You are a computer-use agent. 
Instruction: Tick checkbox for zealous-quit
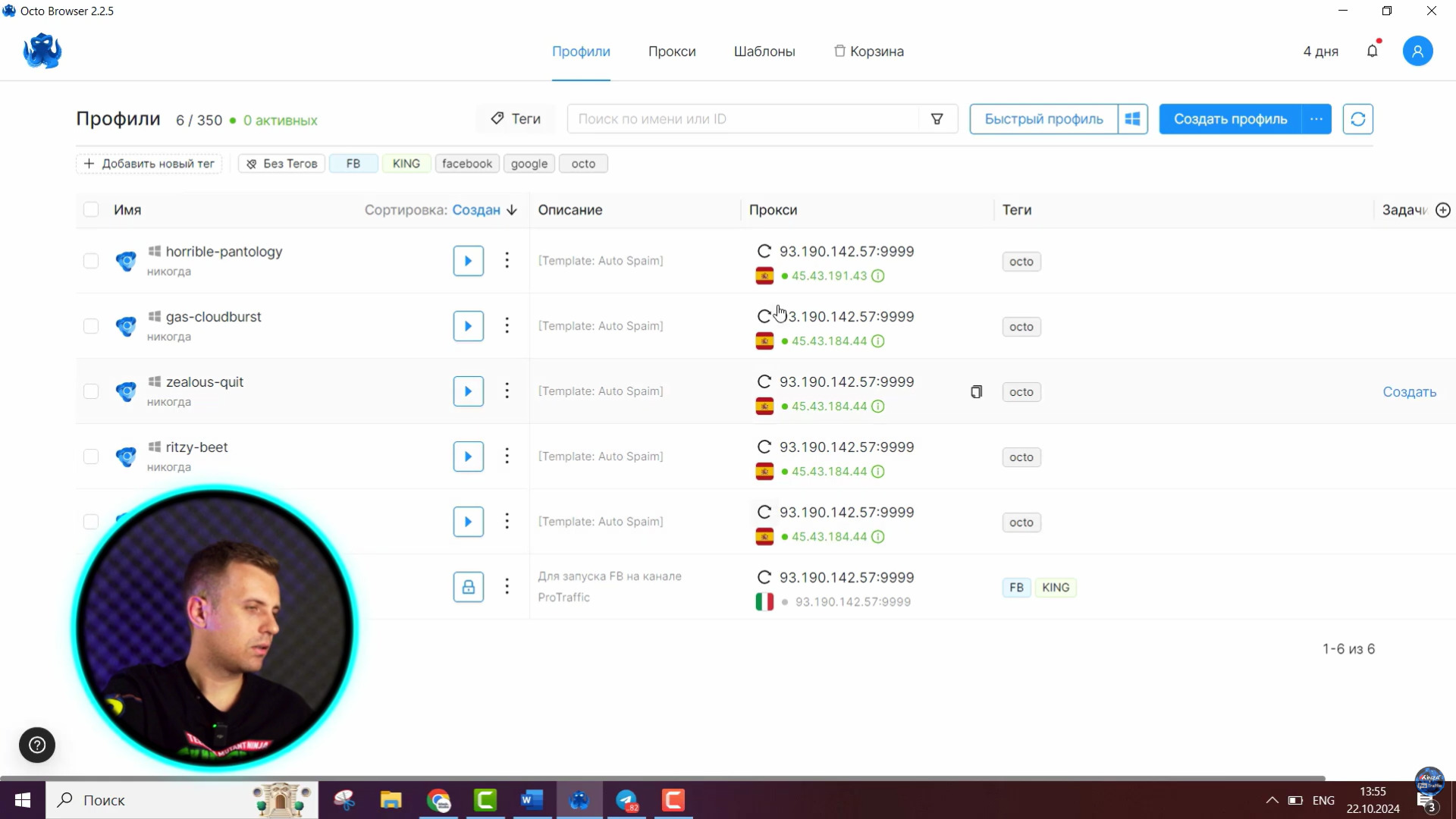[91, 391]
